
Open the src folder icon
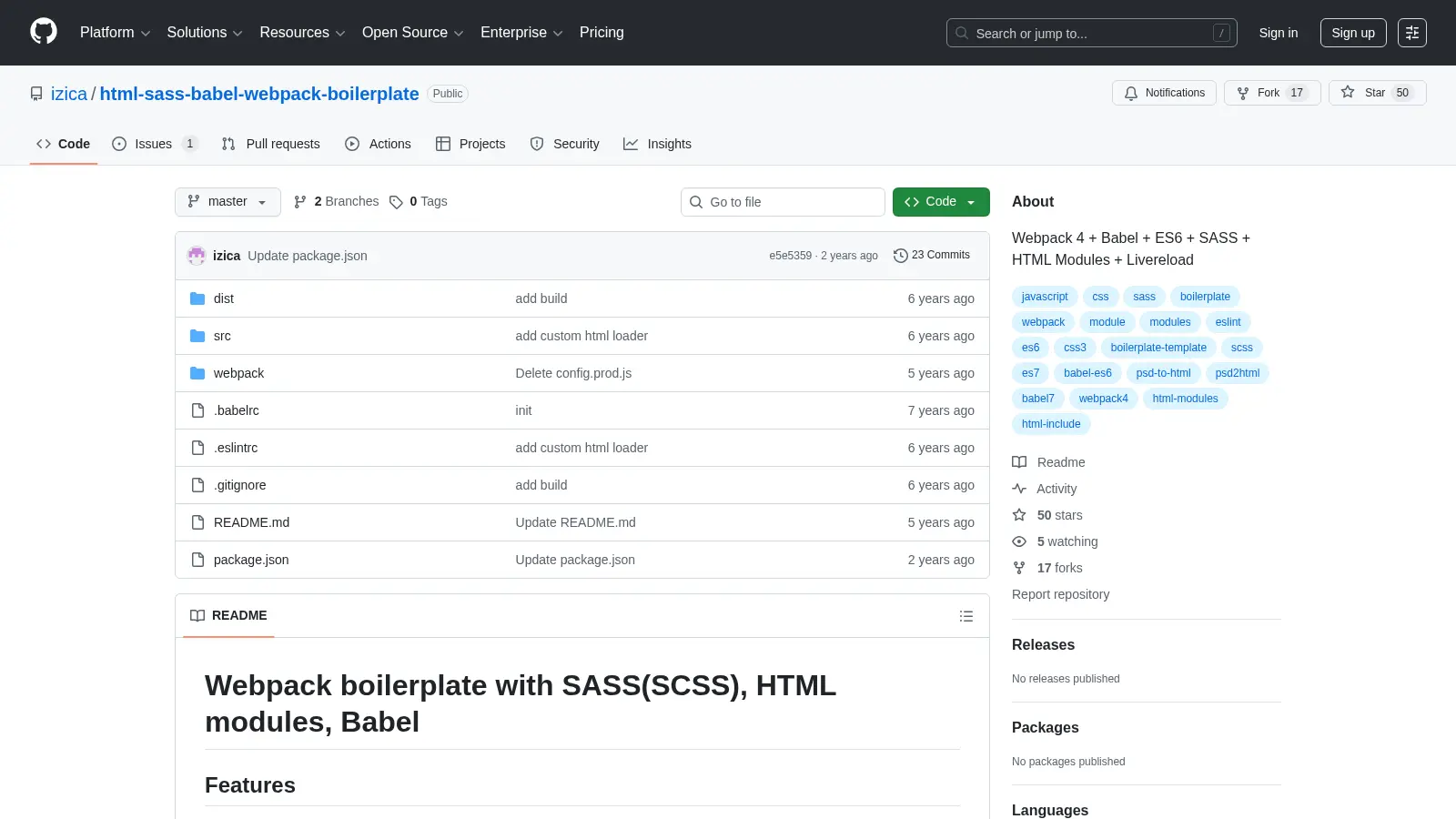[197, 336]
